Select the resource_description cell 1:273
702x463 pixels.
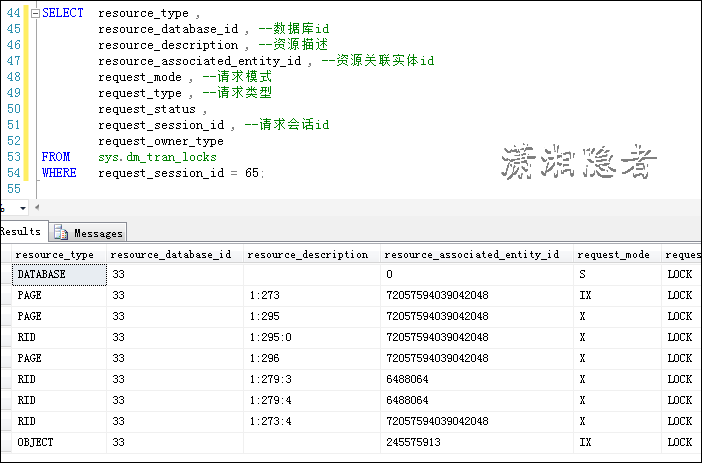click(312, 295)
